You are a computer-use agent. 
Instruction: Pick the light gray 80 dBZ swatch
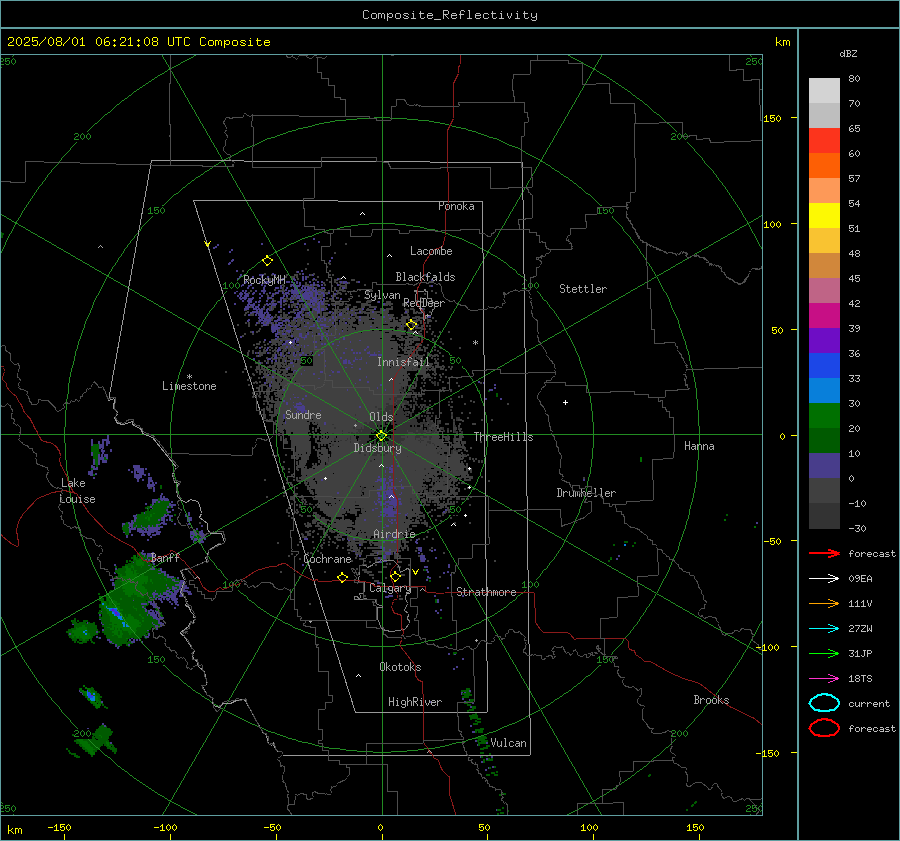coord(824,91)
